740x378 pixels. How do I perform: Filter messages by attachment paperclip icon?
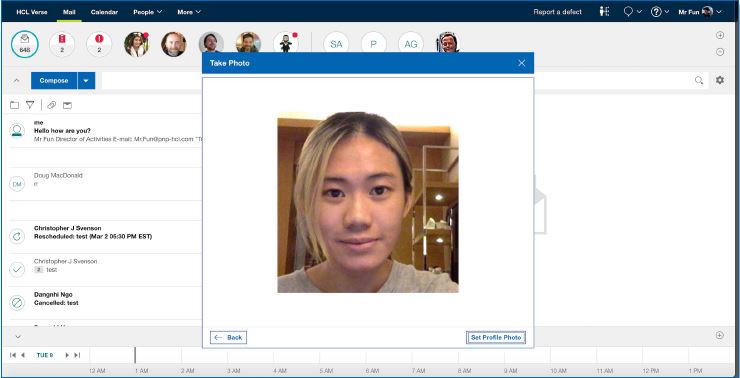[51, 105]
